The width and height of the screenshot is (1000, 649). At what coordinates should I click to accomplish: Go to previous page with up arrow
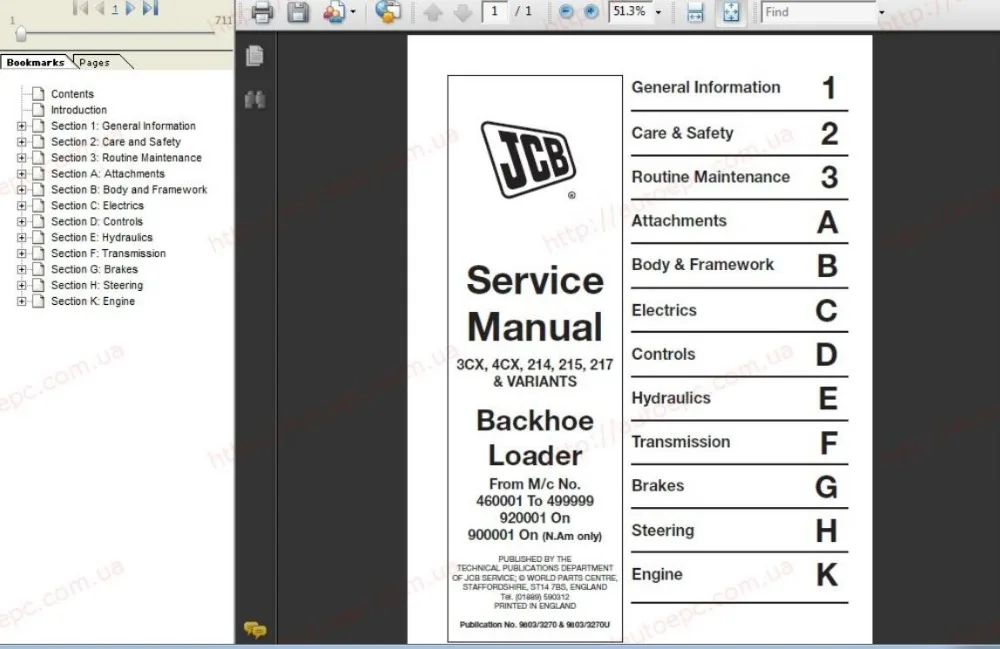point(433,12)
